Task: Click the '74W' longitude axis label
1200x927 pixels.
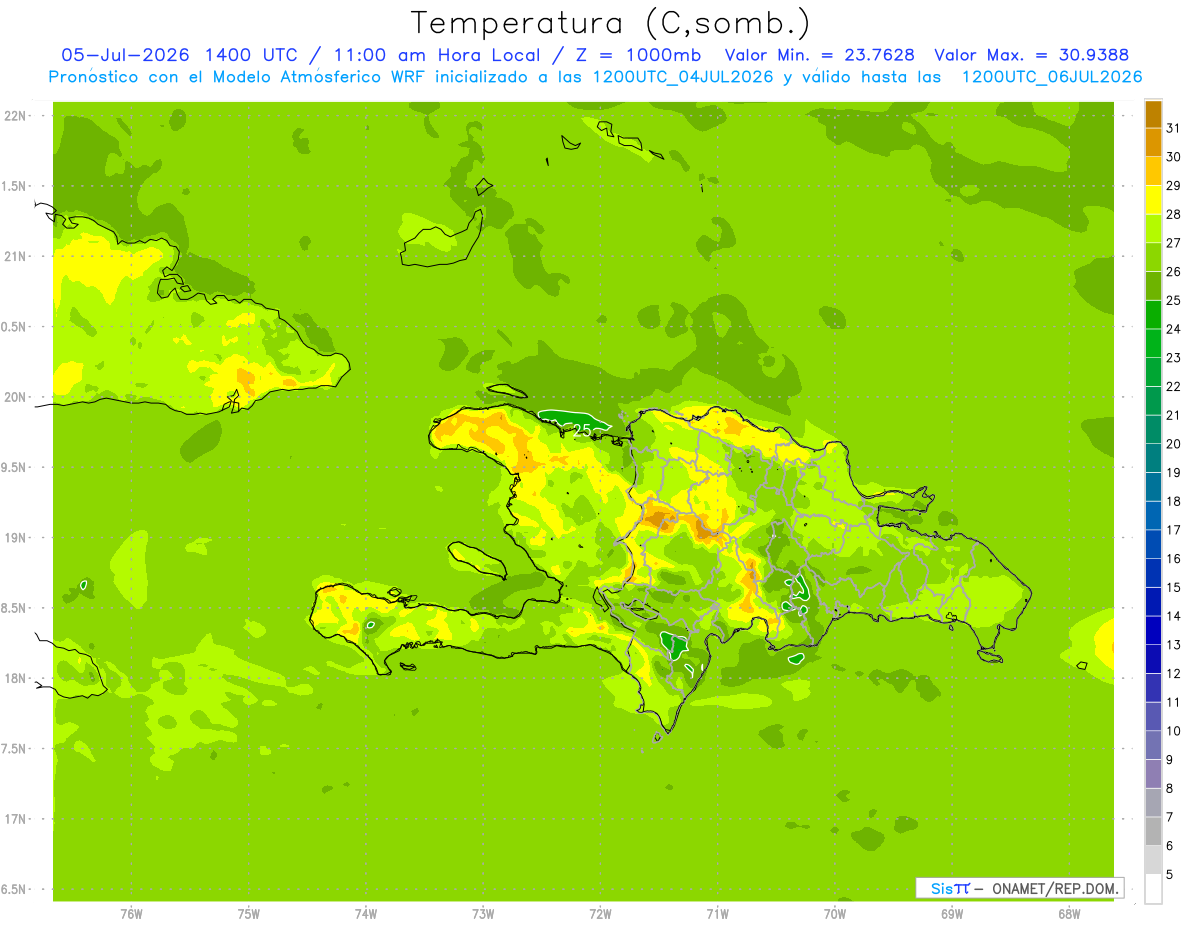Action: tap(366, 914)
